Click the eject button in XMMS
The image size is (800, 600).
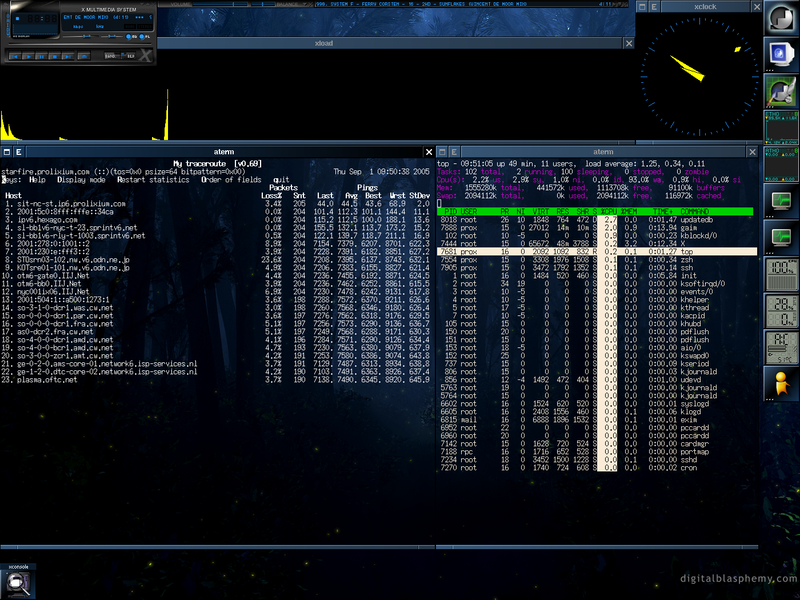coord(84,56)
